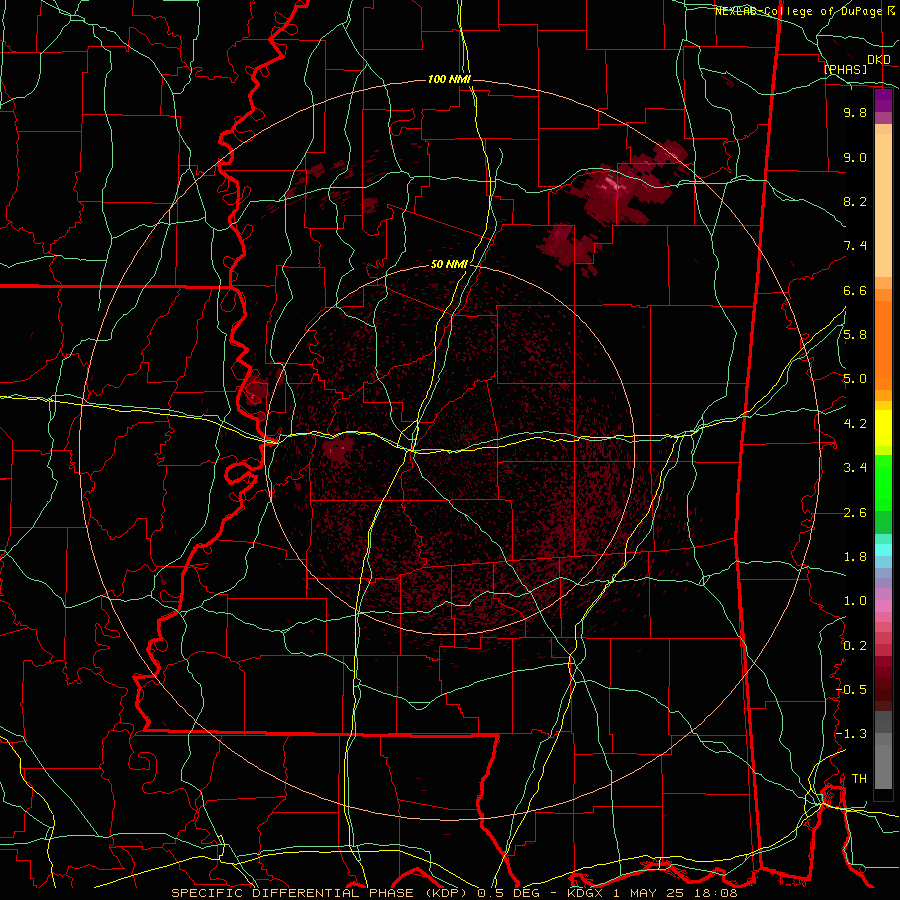This screenshot has height=900, width=900.
Task: Click the -1.3 scale value
Action: point(852,734)
